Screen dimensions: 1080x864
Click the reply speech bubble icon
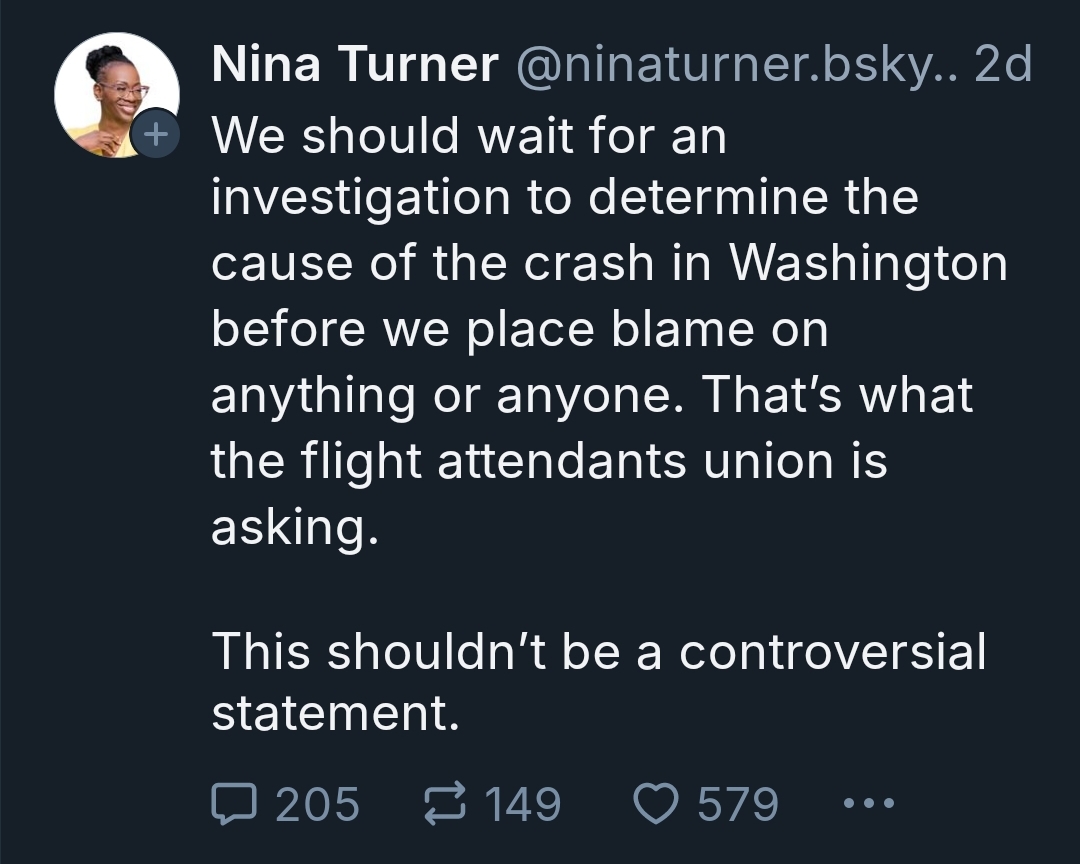coord(233,803)
